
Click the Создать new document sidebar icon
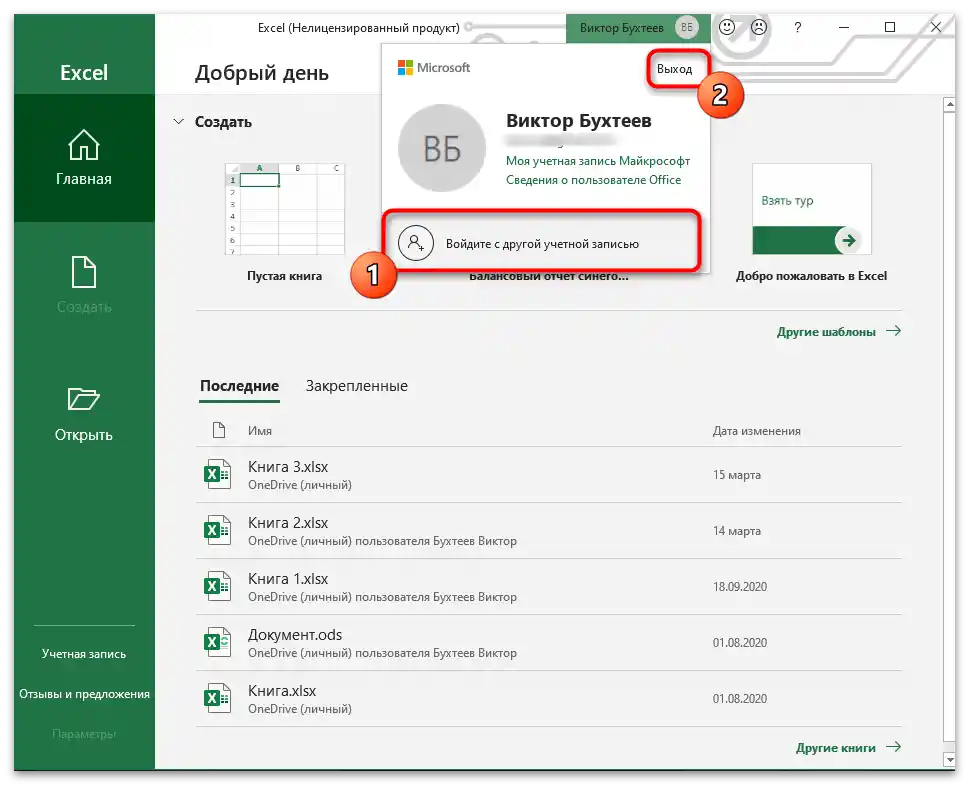tap(83, 272)
